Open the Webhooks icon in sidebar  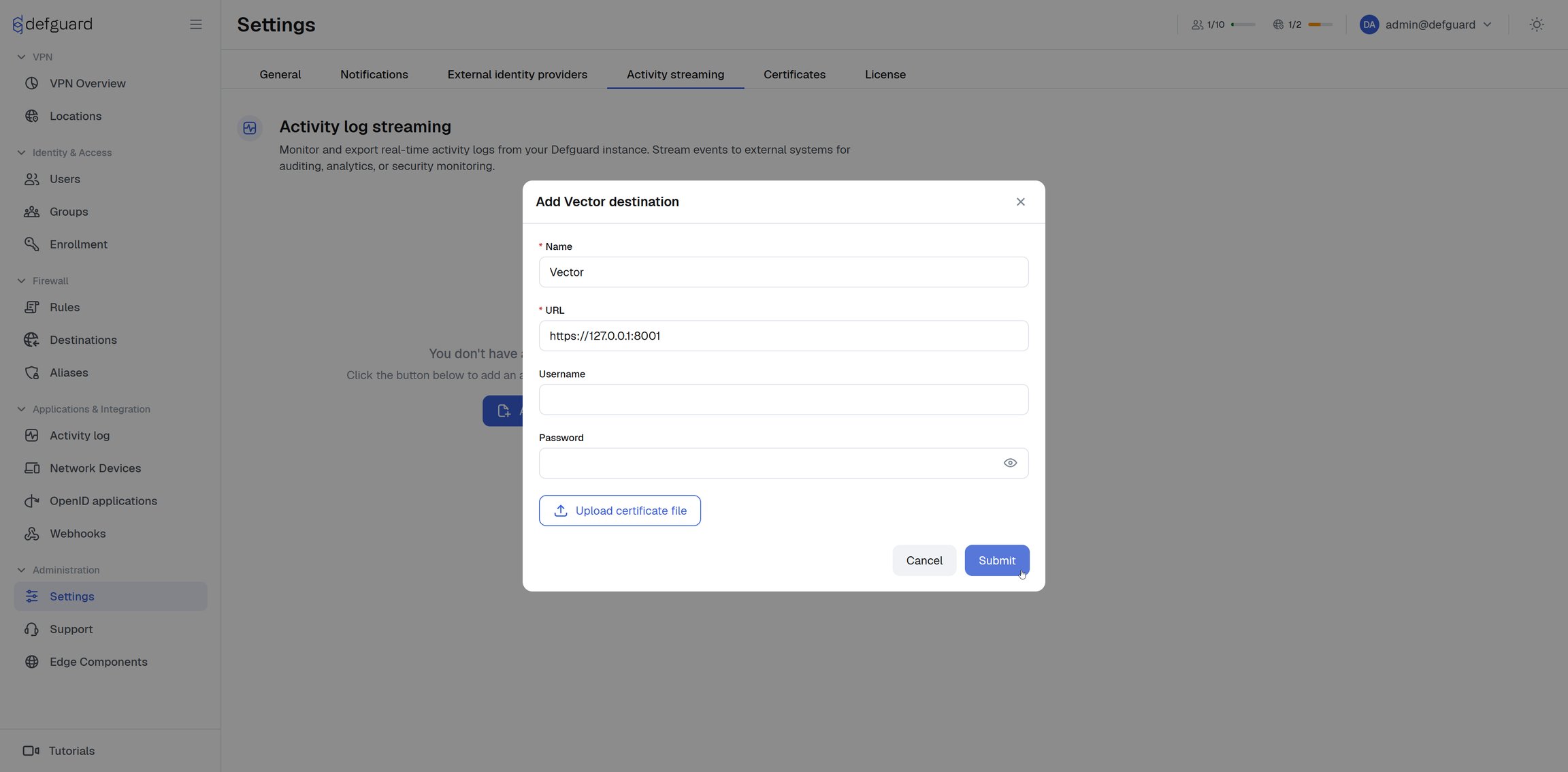tap(31, 534)
